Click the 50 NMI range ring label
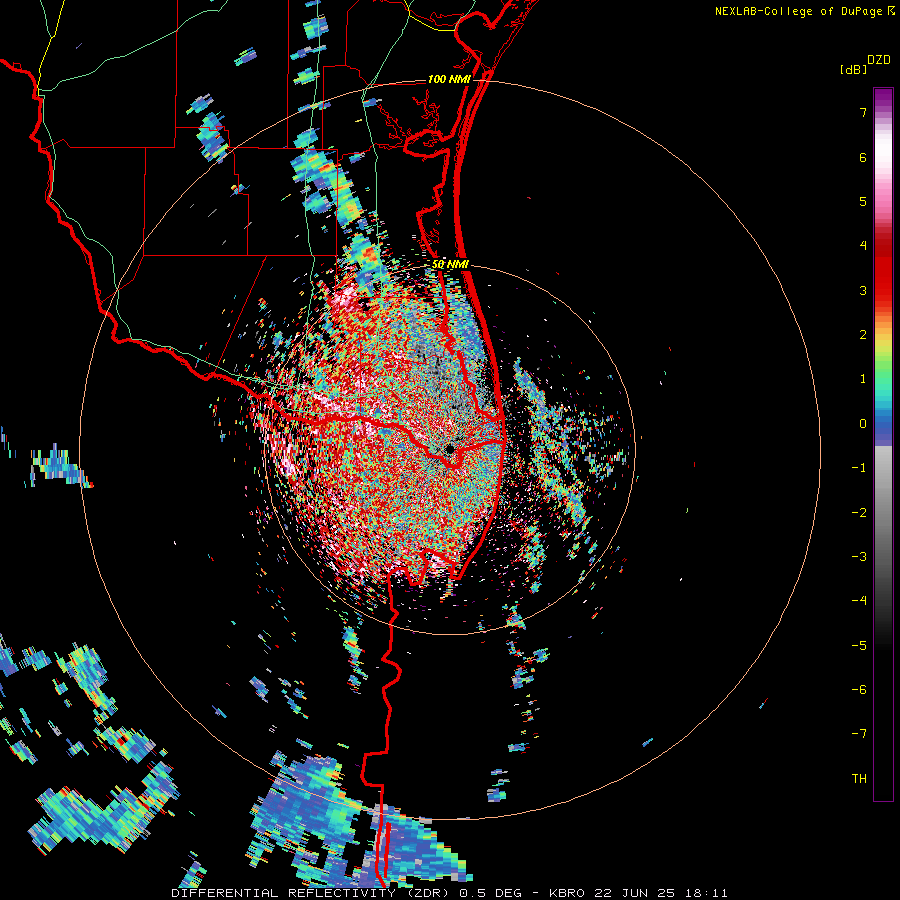This screenshot has height=900, width=900. click(x=450, y=265)
